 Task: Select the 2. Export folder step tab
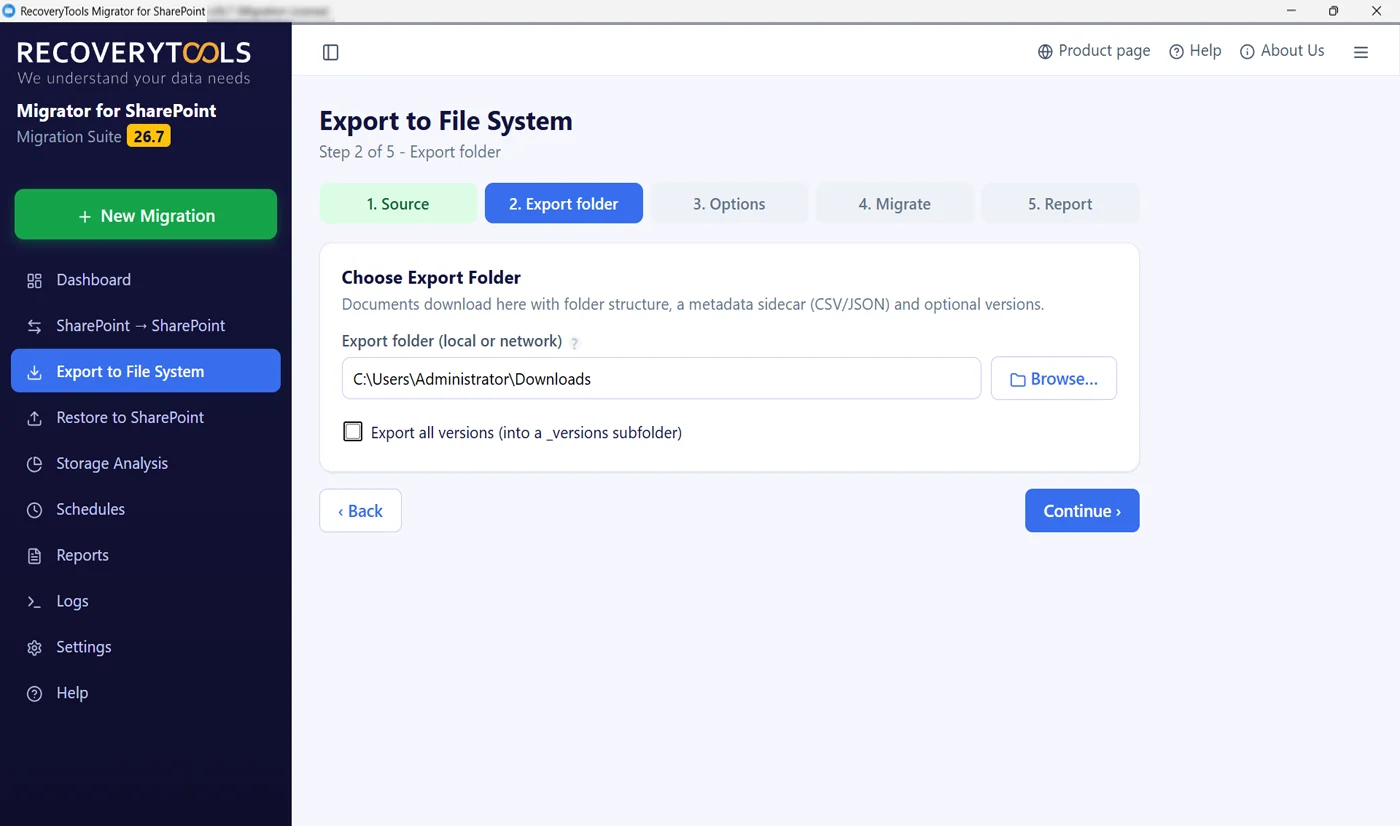tap(564, 203)
